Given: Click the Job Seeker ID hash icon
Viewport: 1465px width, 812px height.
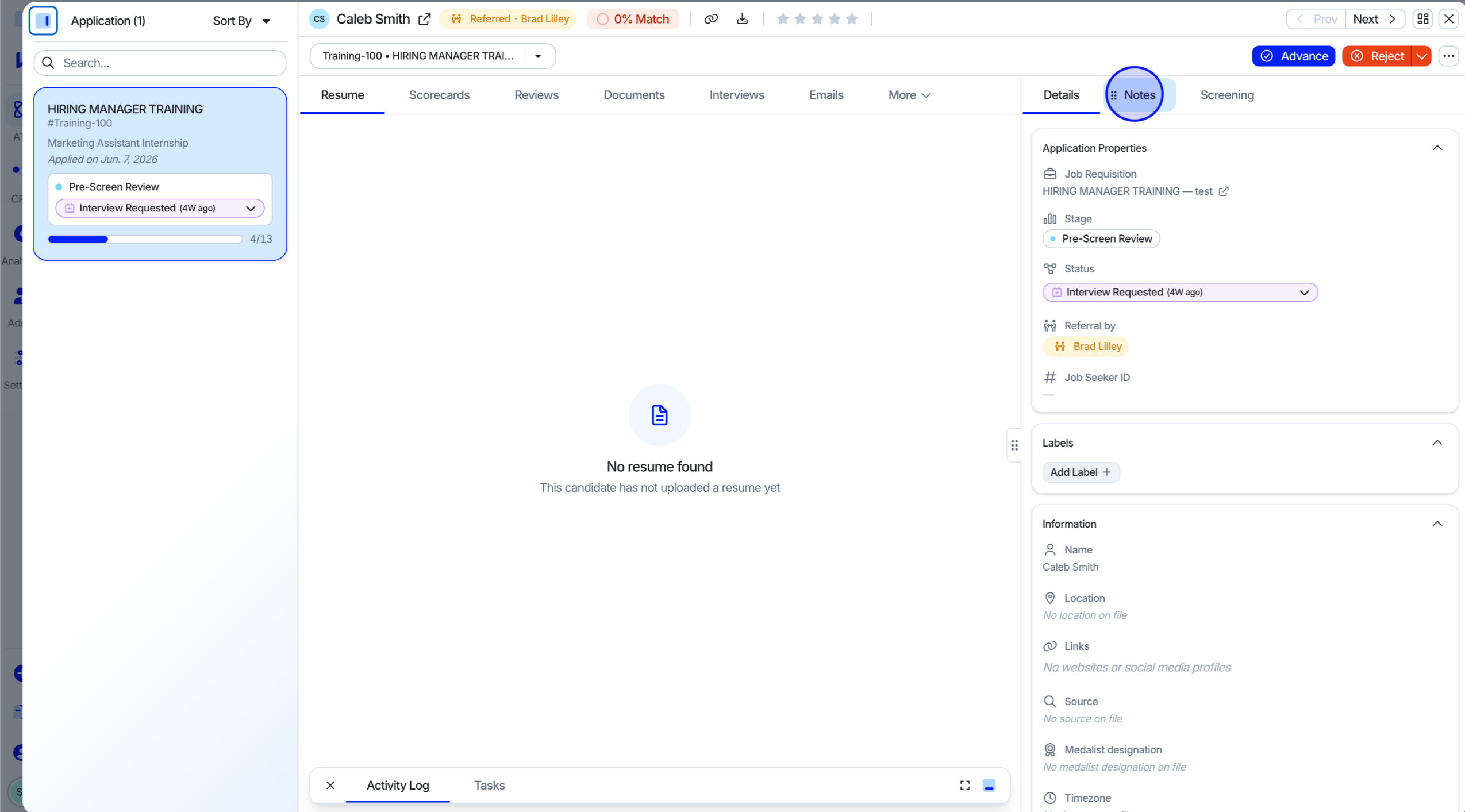Looking at the screenshot, I should [x=1049, y=377].
